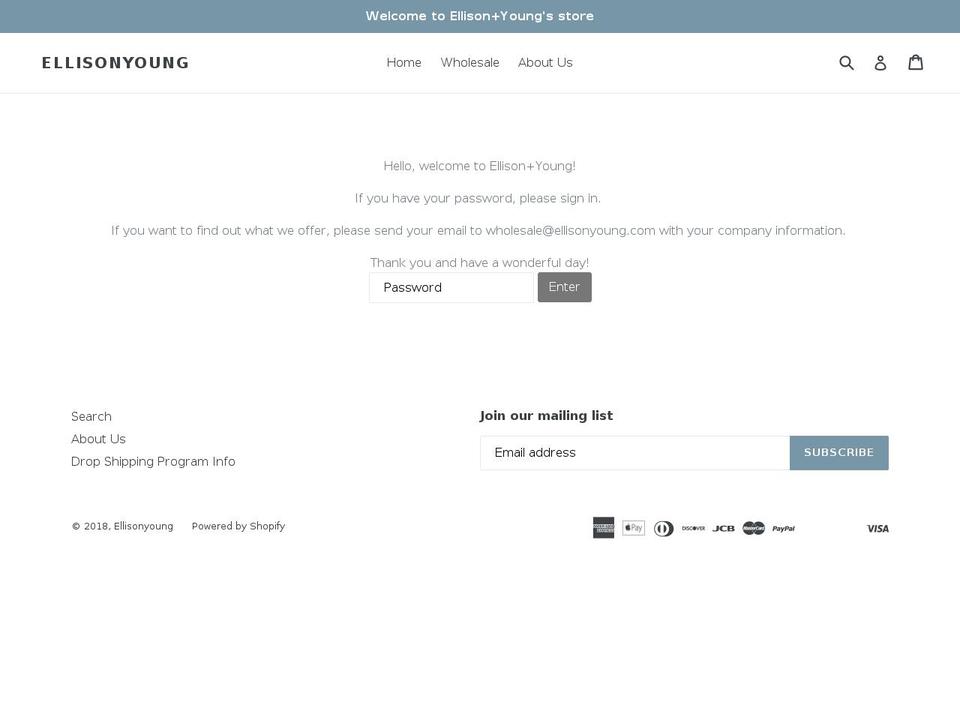960x720 pixels.
Task: Open the Wholesale navigation item
Action: pos(470,62)
